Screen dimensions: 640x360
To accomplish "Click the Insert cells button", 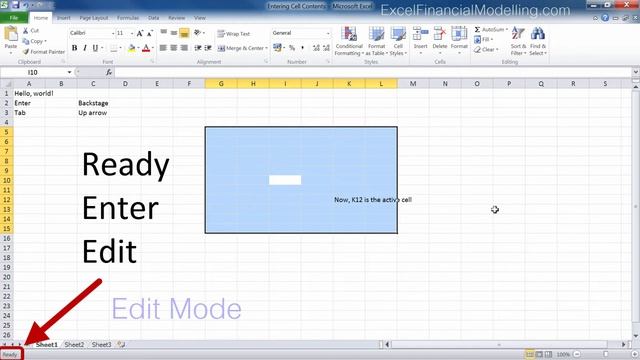I will pos(420,40).
